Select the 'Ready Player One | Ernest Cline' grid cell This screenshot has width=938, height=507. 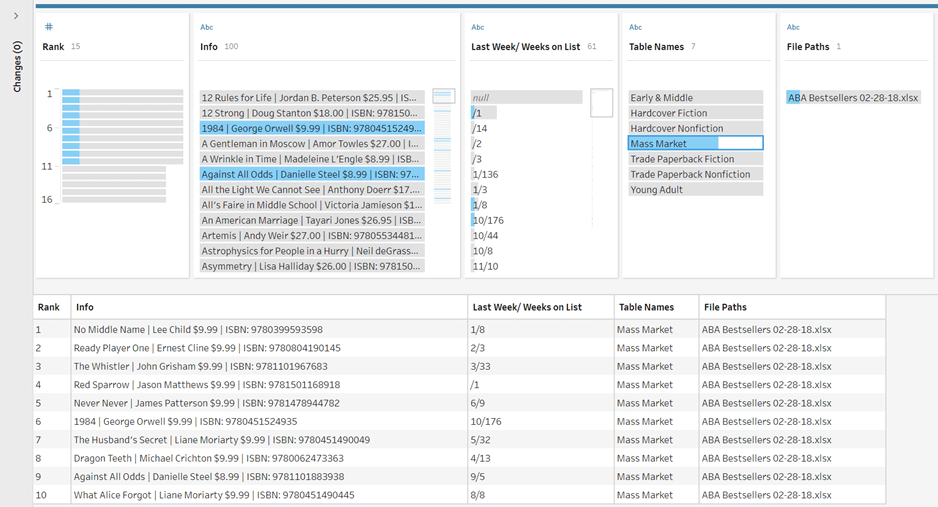pos(269,348)
